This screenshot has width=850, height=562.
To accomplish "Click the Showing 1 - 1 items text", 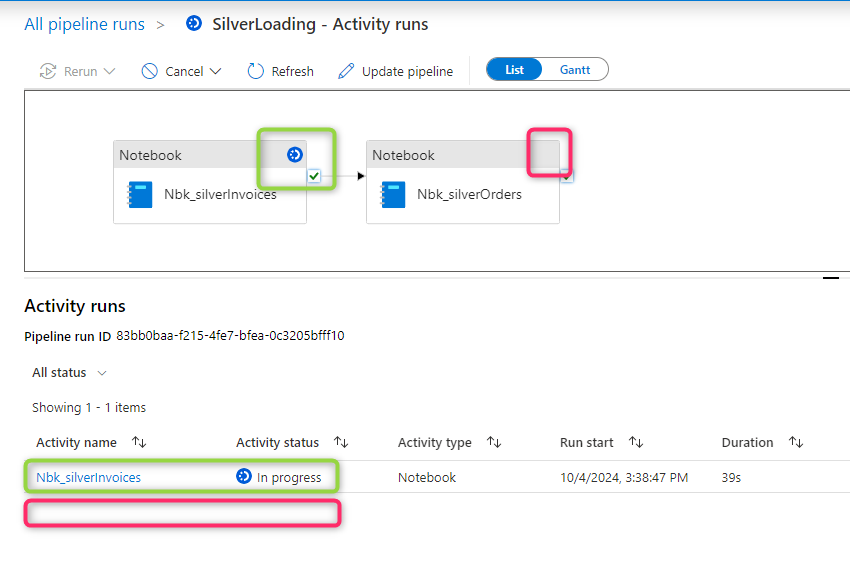I will [x=89, y=408].
